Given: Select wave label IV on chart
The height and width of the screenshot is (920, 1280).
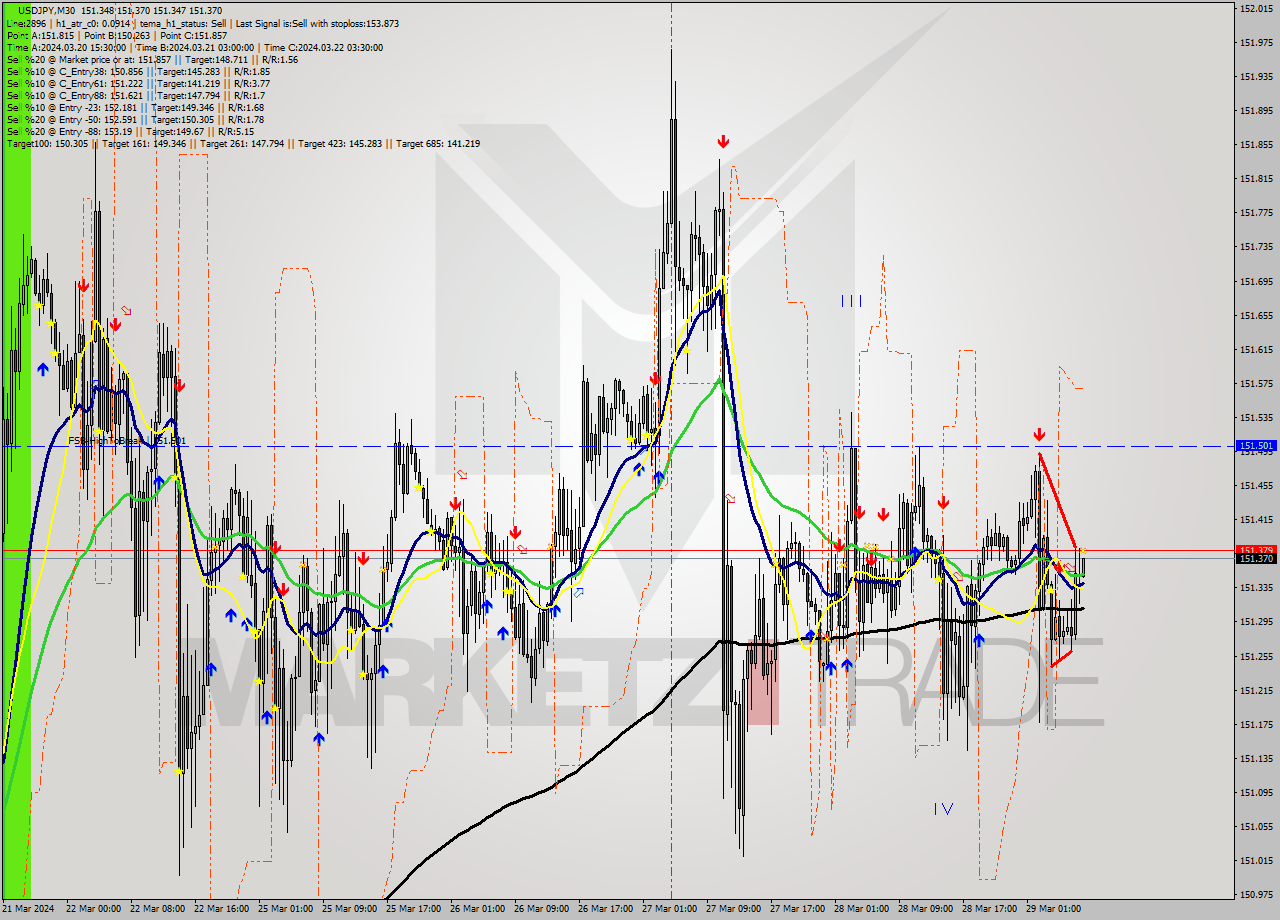Looking at the screenshot, I should point(943,808).
